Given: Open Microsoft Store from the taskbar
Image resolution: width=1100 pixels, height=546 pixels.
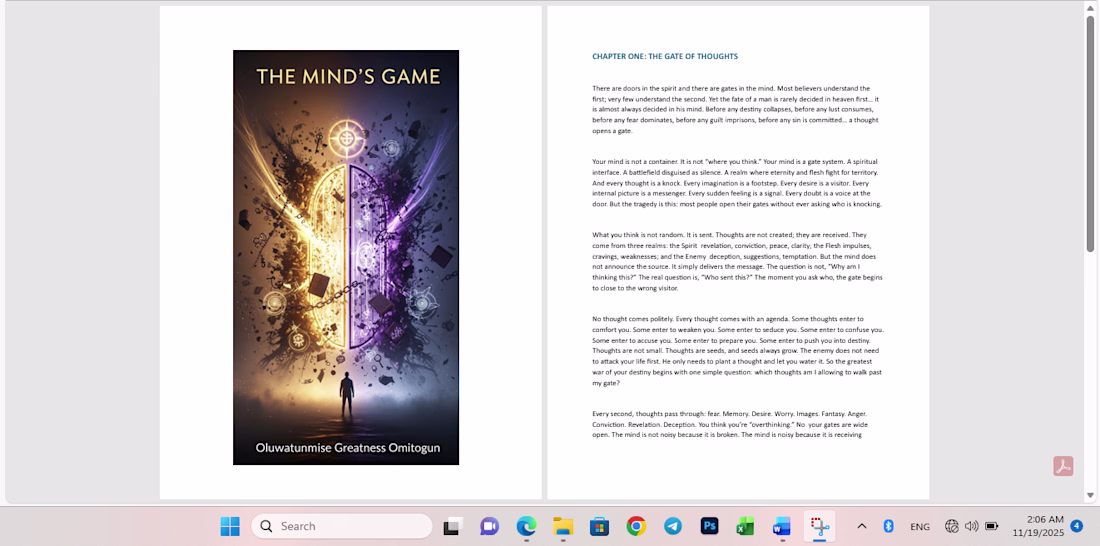Looking at the screenshot, I should click(x=599, y=526).
